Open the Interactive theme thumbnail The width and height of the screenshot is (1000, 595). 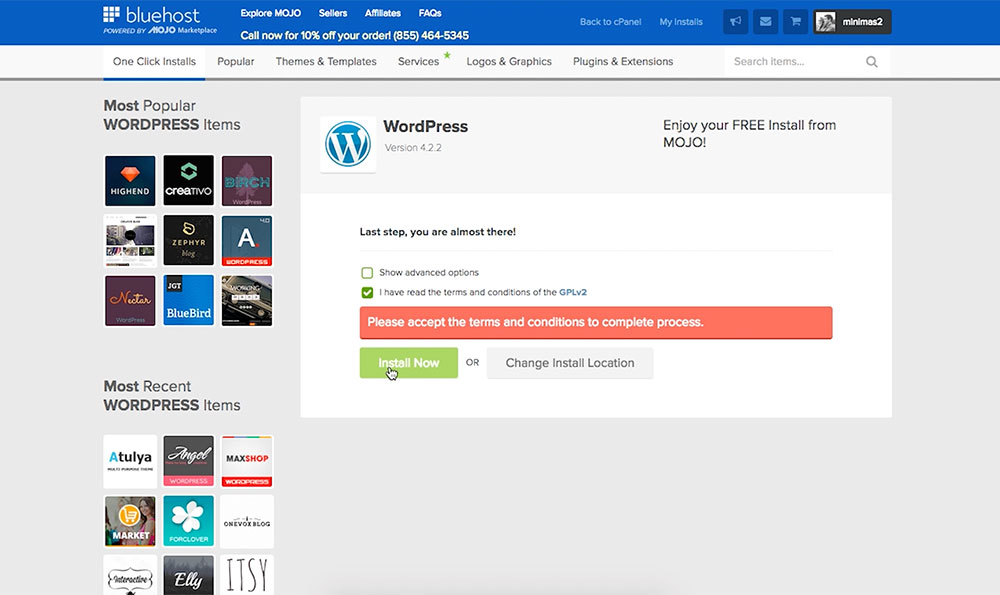coord(130,575)
